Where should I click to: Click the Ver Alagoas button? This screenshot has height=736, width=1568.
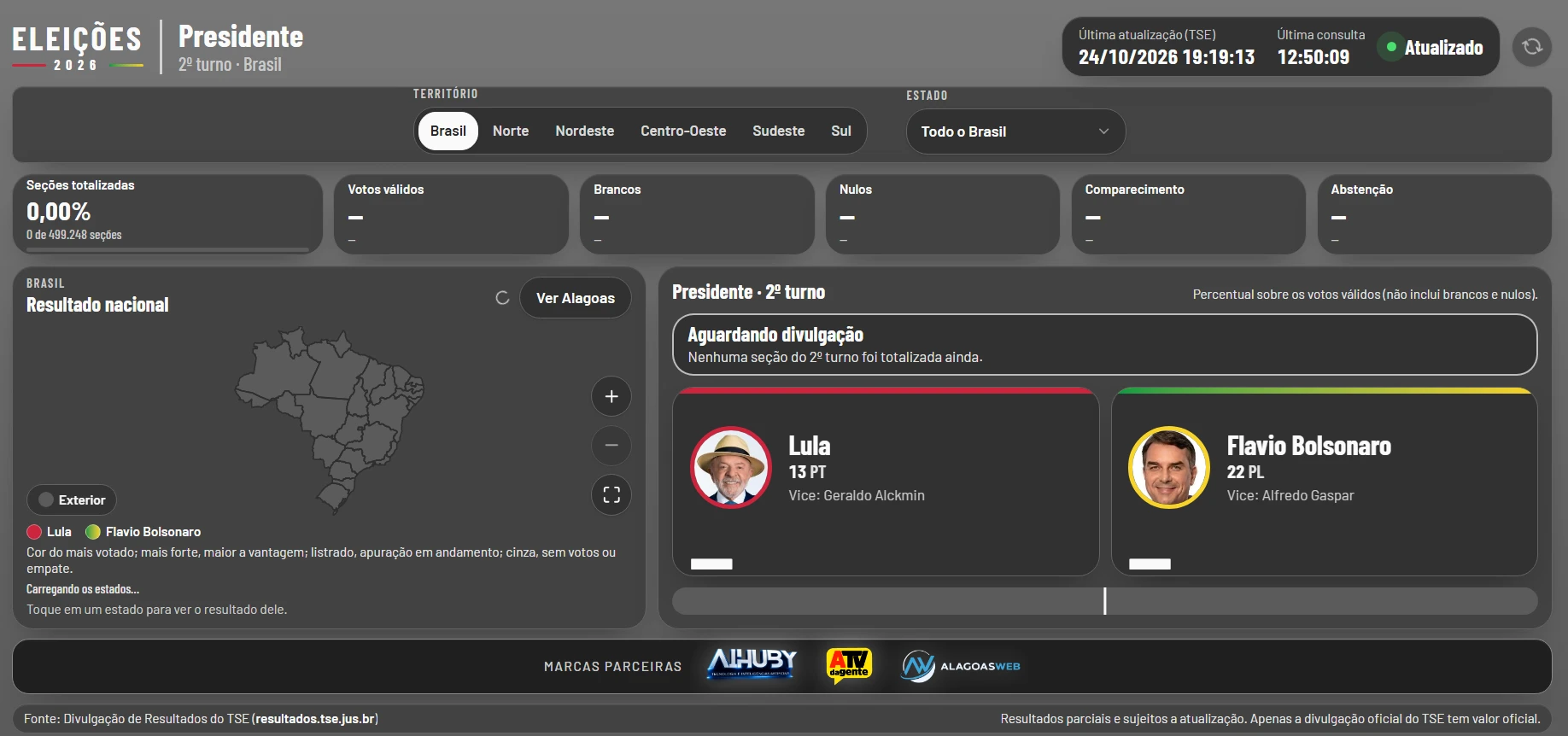[x=576, y=298]
